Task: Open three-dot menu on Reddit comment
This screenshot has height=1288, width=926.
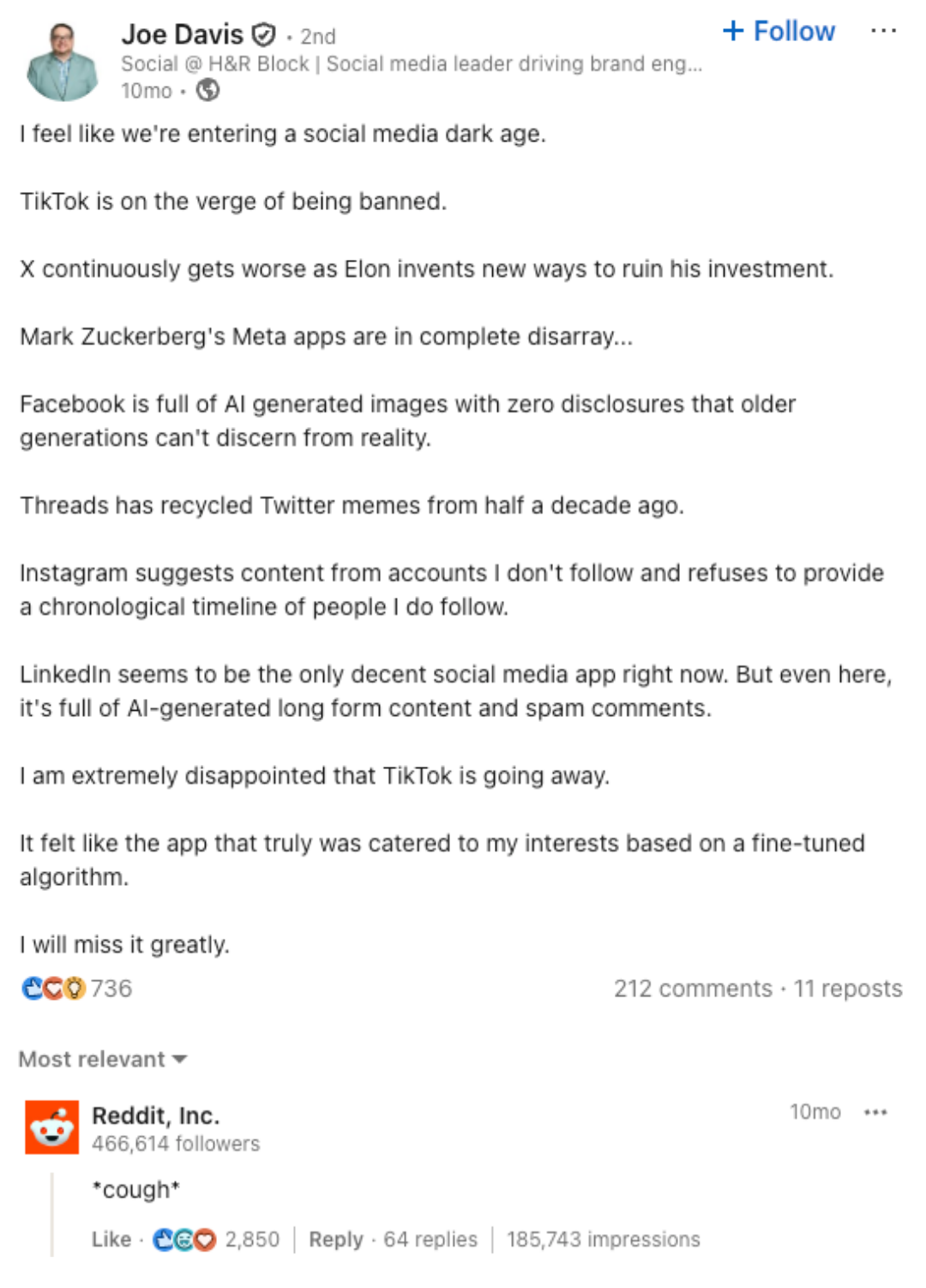Action: pyautogui.click(x=875, y=1112)
